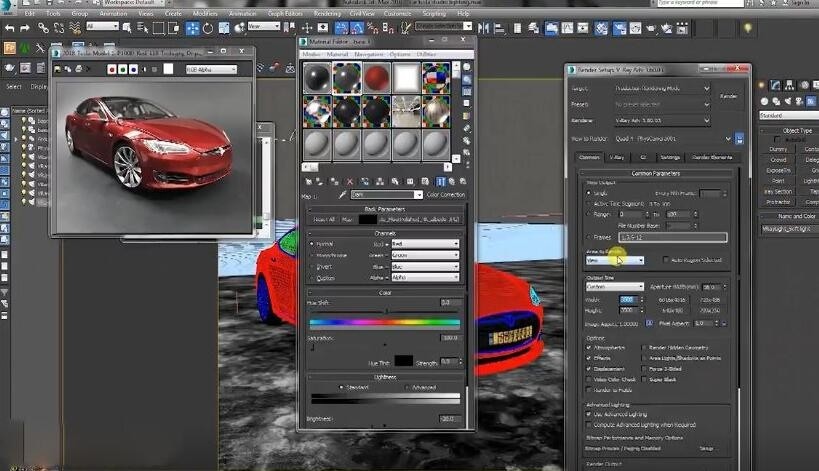Image resolution: width=819 pixels, height=471 pixels.
Task: Switch to the Render Elements tab
Action: point(712,157)
